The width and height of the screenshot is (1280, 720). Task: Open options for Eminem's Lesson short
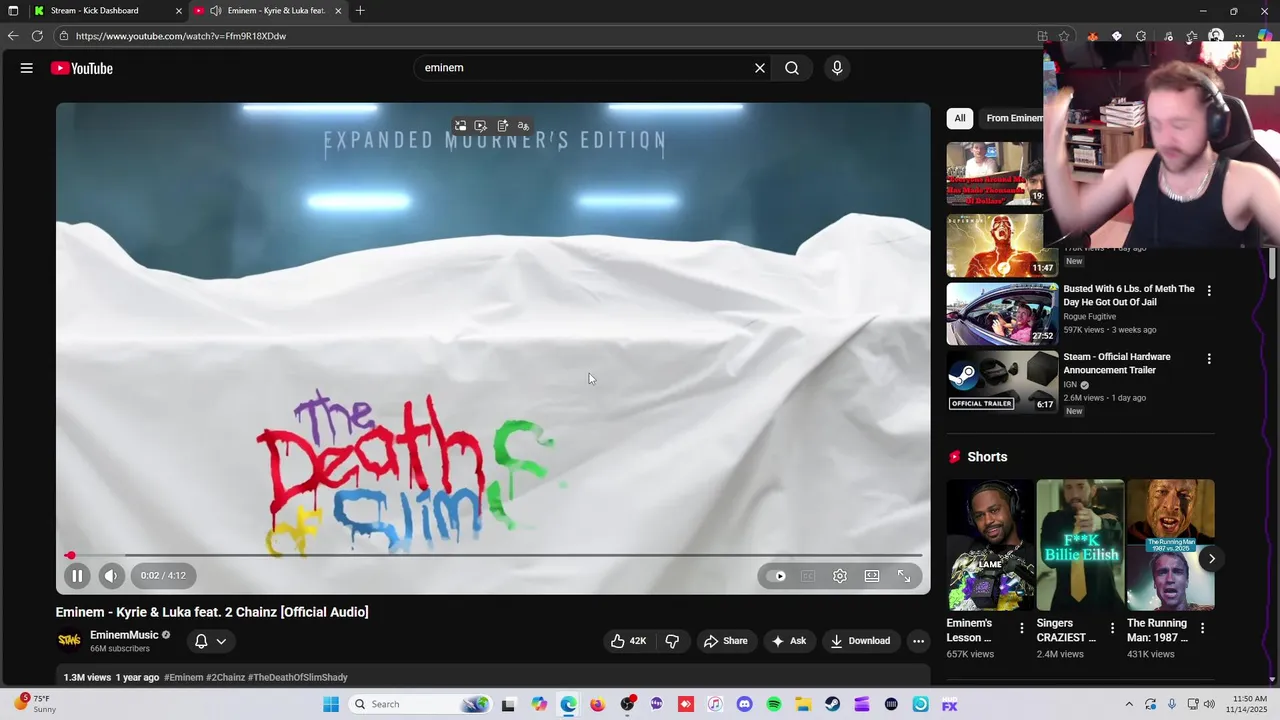click(1022, 628)
